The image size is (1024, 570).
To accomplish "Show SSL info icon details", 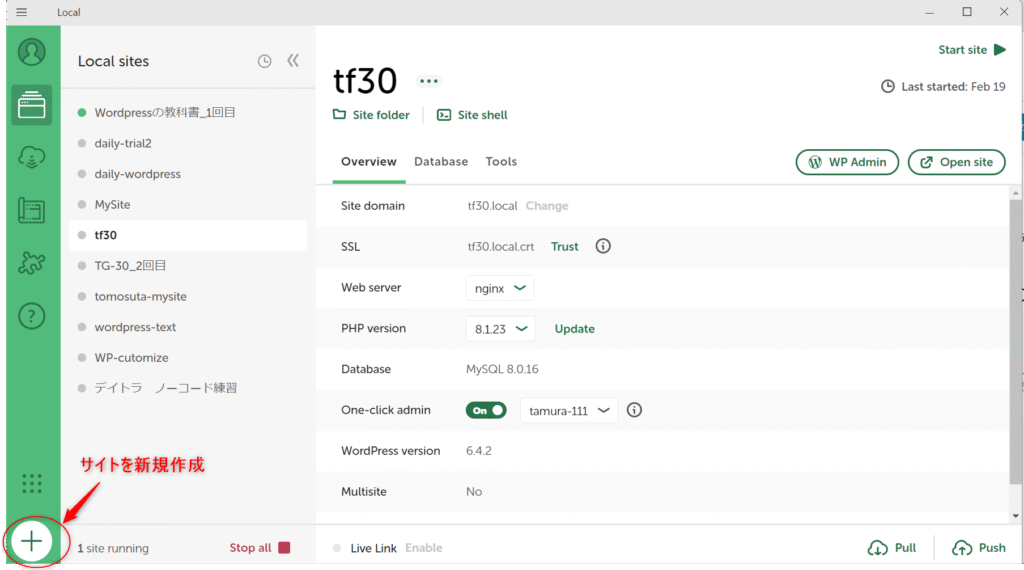I will click(x=603, y=246).
